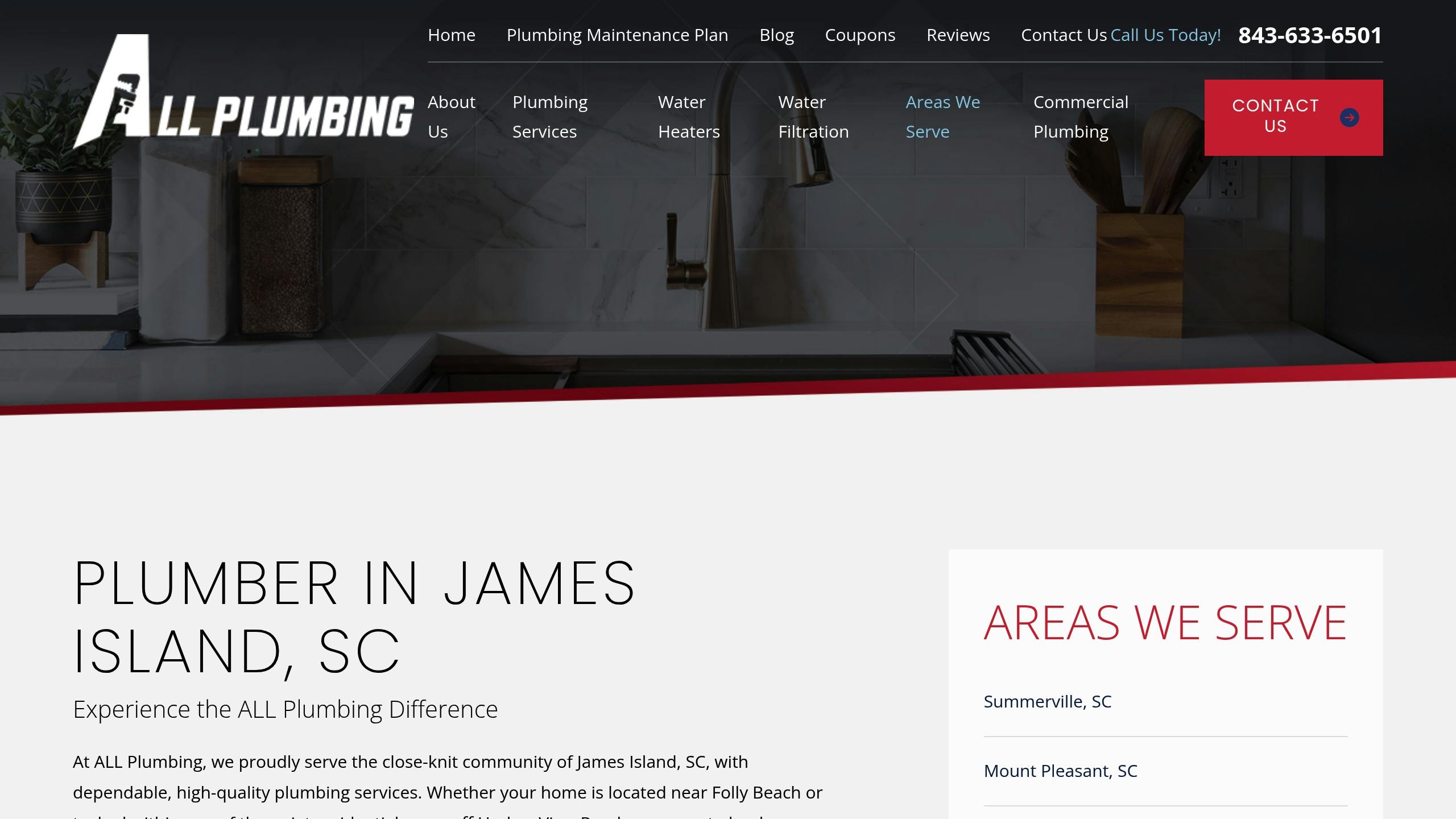Open the Water Filtration dropdown
Viewport: 1456px width, 819px height.
coord(813,117)
